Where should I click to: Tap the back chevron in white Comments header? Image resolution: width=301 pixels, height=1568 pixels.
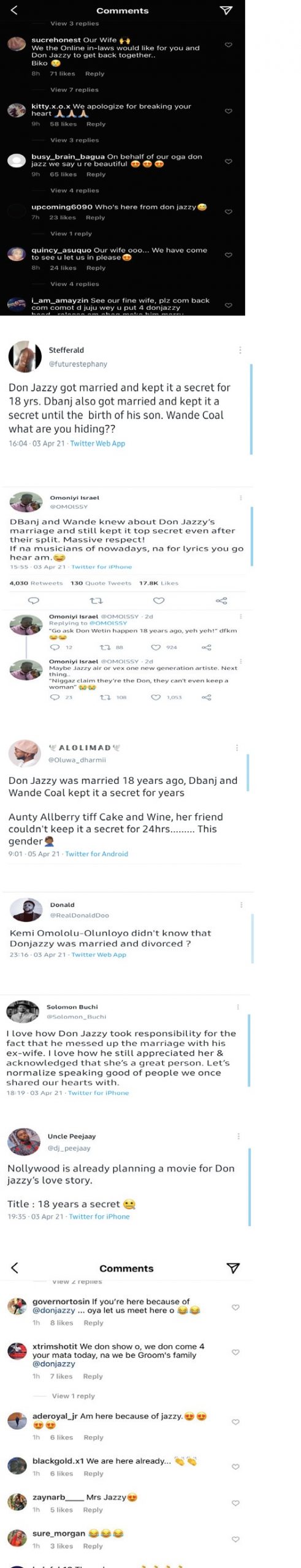tap(15, 1268)
